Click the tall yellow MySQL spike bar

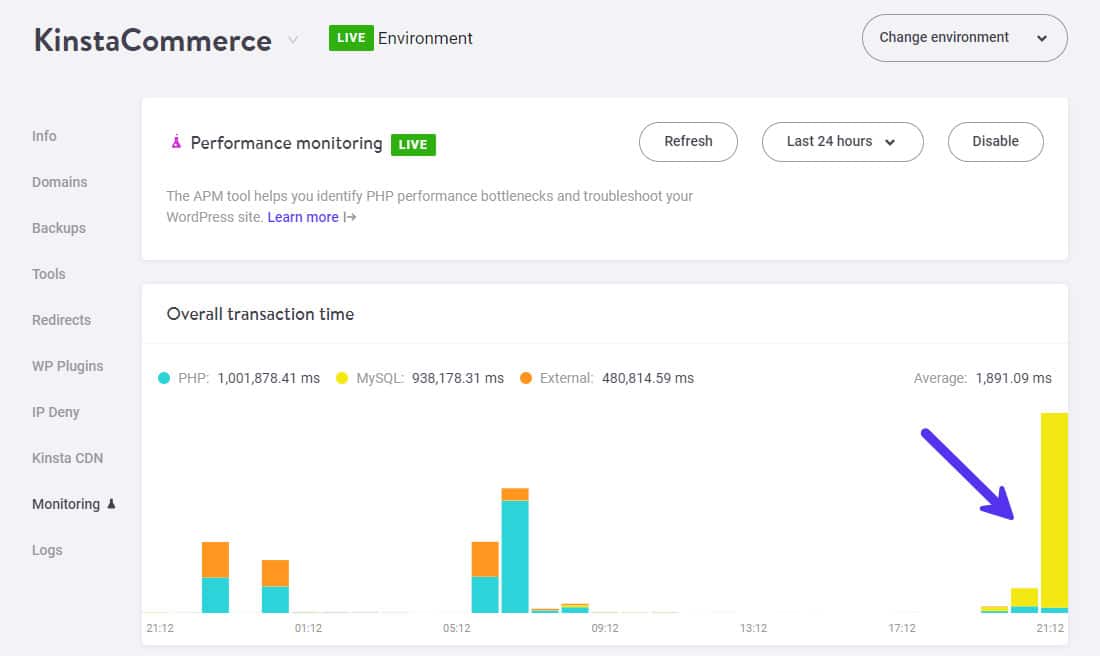pyautogui.click(x=1052, y=510)
